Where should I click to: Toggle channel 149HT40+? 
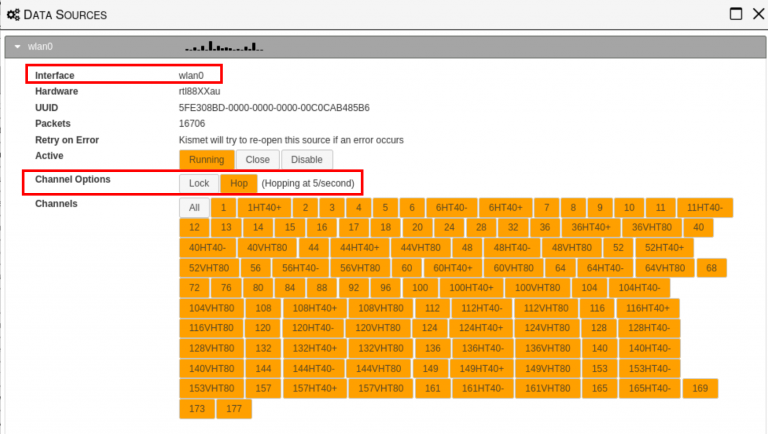click(481, 368)
